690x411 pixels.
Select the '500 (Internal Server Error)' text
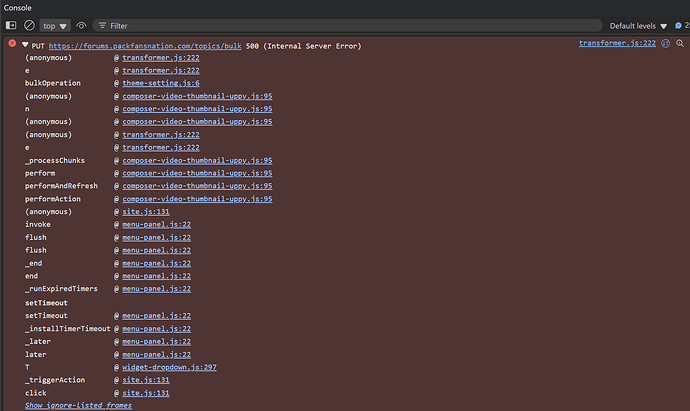click(303, 46)
